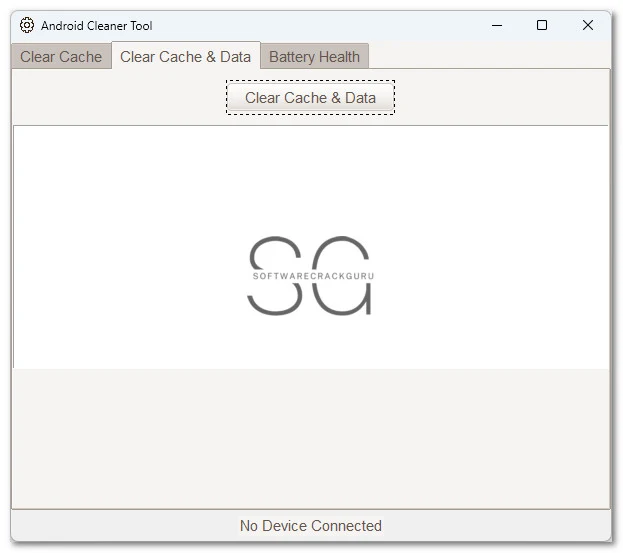Minimize the Android Cleaner Tool window

(497, 25)
